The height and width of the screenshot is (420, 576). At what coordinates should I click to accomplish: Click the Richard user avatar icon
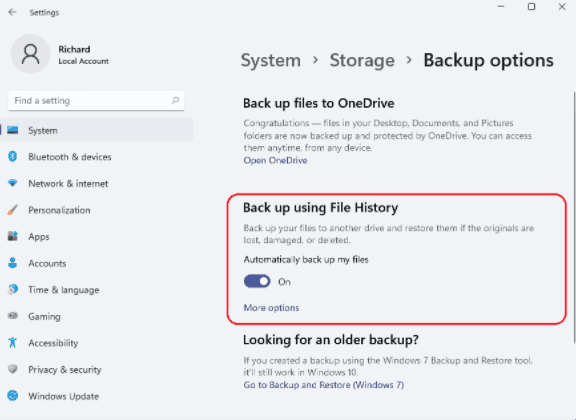(30, 54)
